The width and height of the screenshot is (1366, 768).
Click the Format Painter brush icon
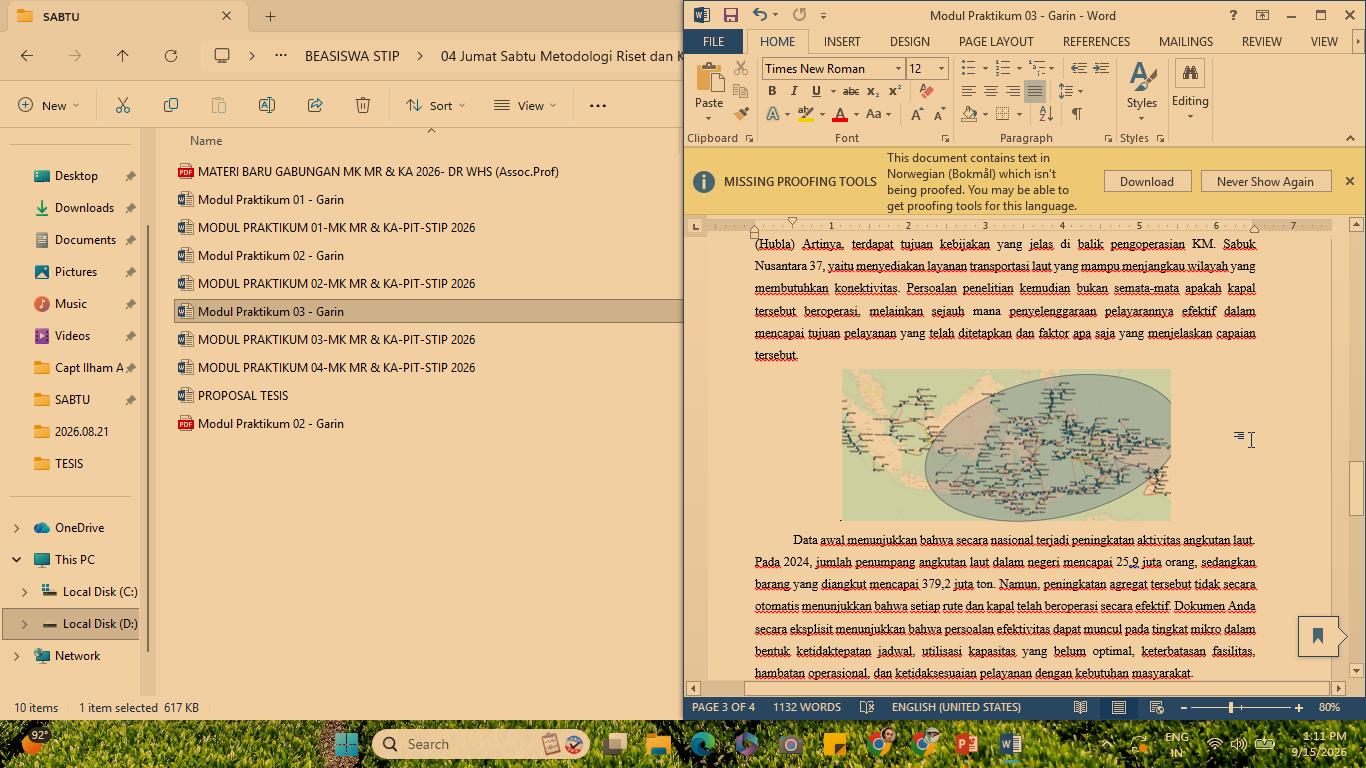[x=741, y=114]
